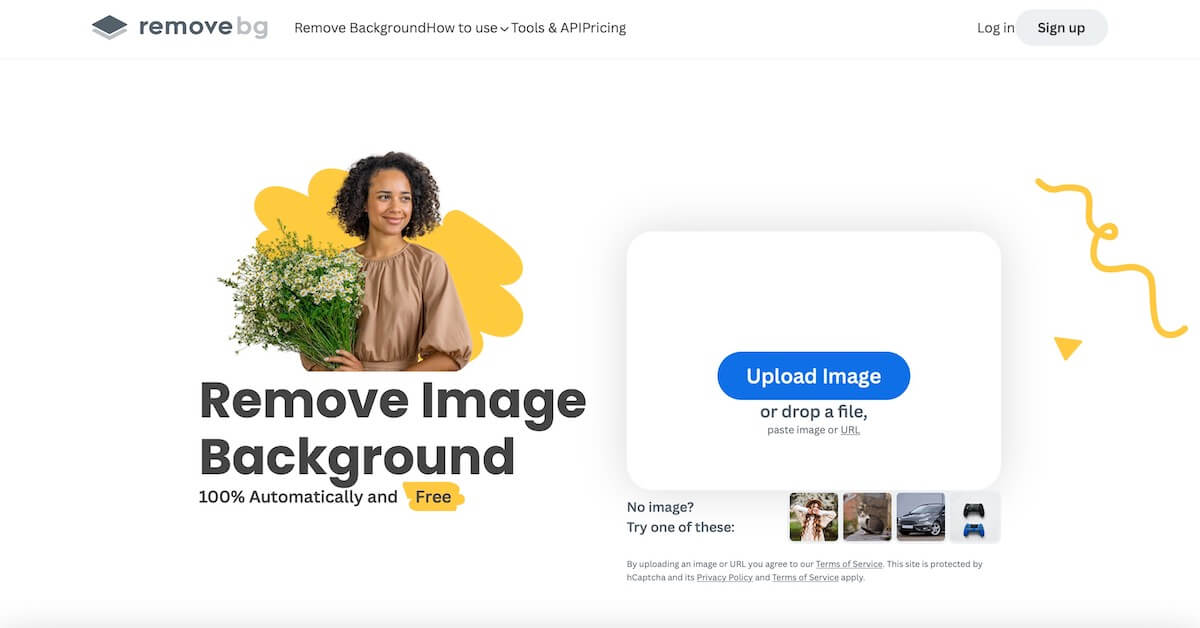Open the Privacy Policy link
This screenshot has height=628, width=1200.
point(724,578)
